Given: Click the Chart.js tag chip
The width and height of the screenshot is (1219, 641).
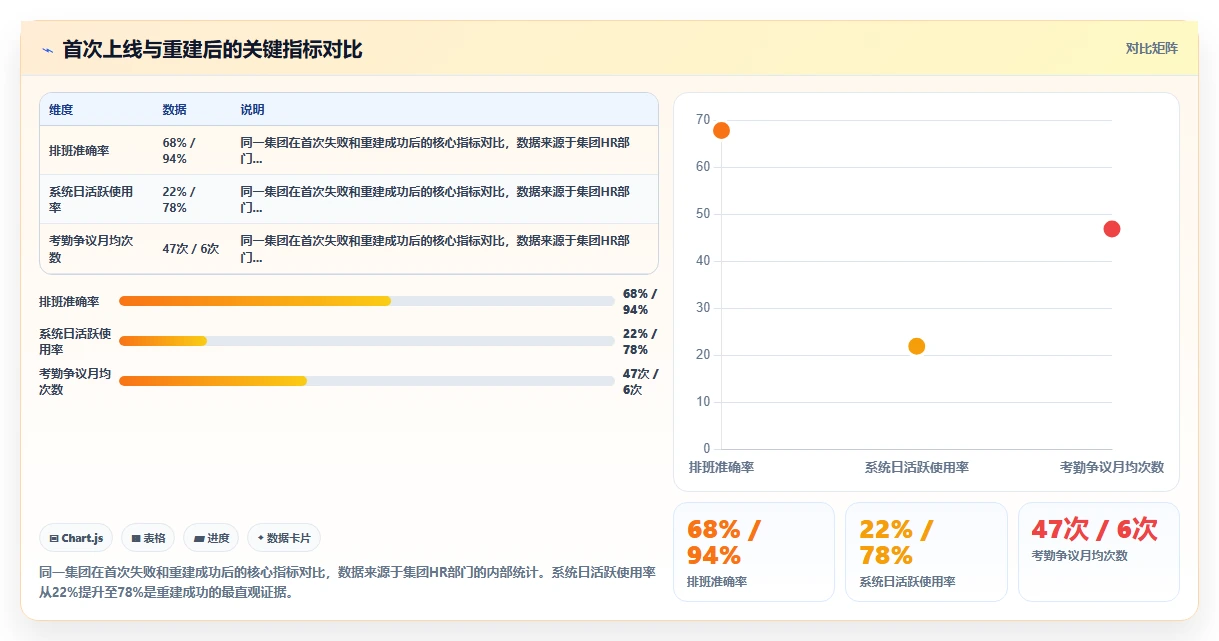Looking at the screenshot, I should [76, 538].
